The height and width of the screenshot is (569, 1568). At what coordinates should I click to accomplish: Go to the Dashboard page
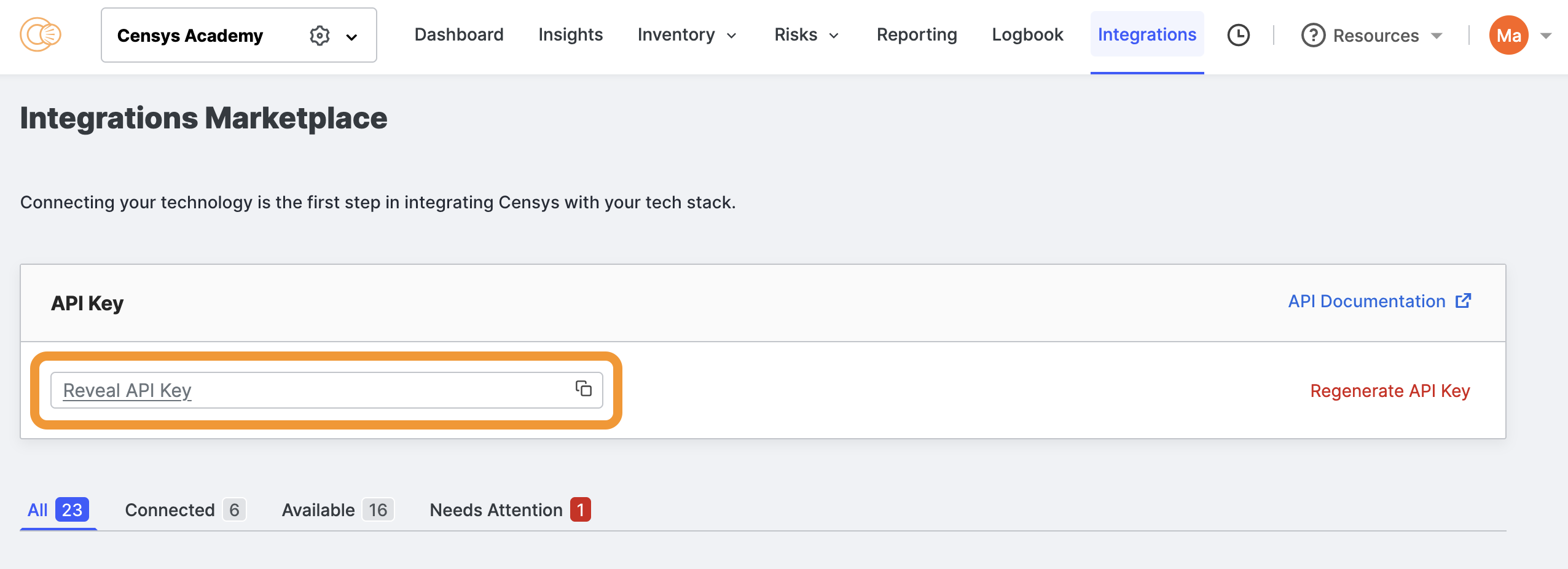point(459,35)
